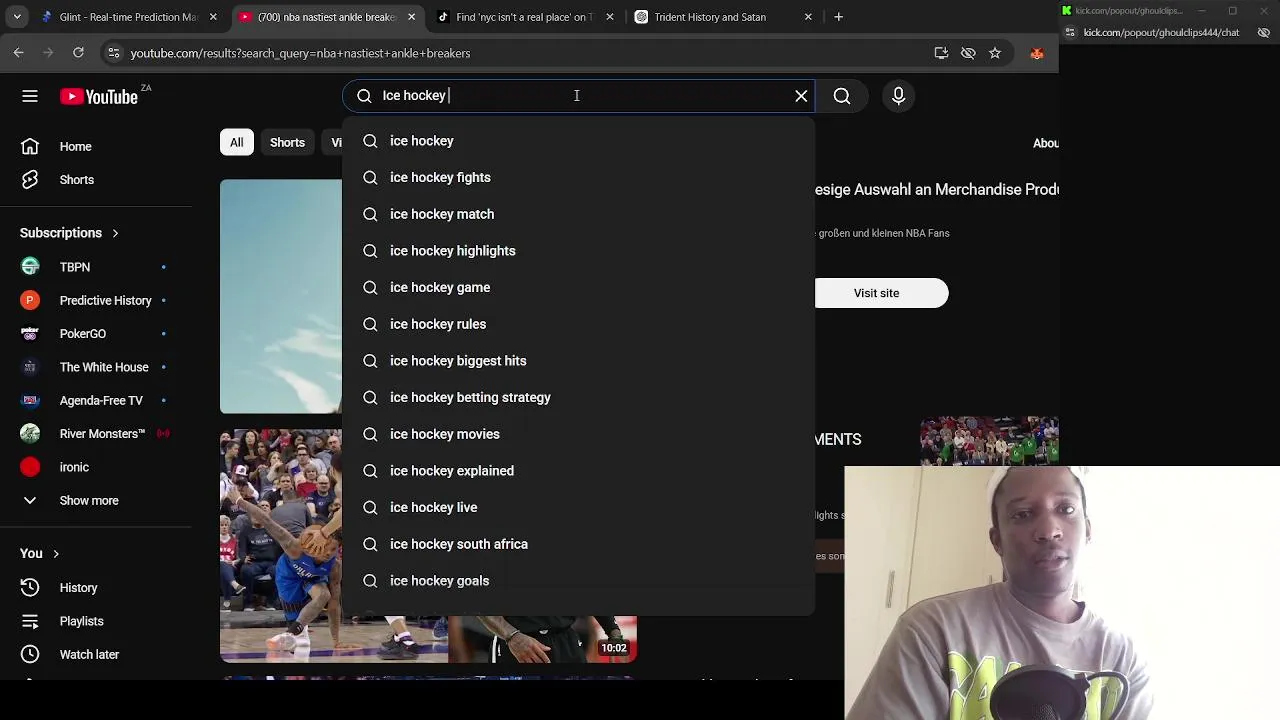Select suggestion 'ice hockey fights'
The width and height of the screenshot is (1280, 720).
pyautogui.click(x=578, y=177)
